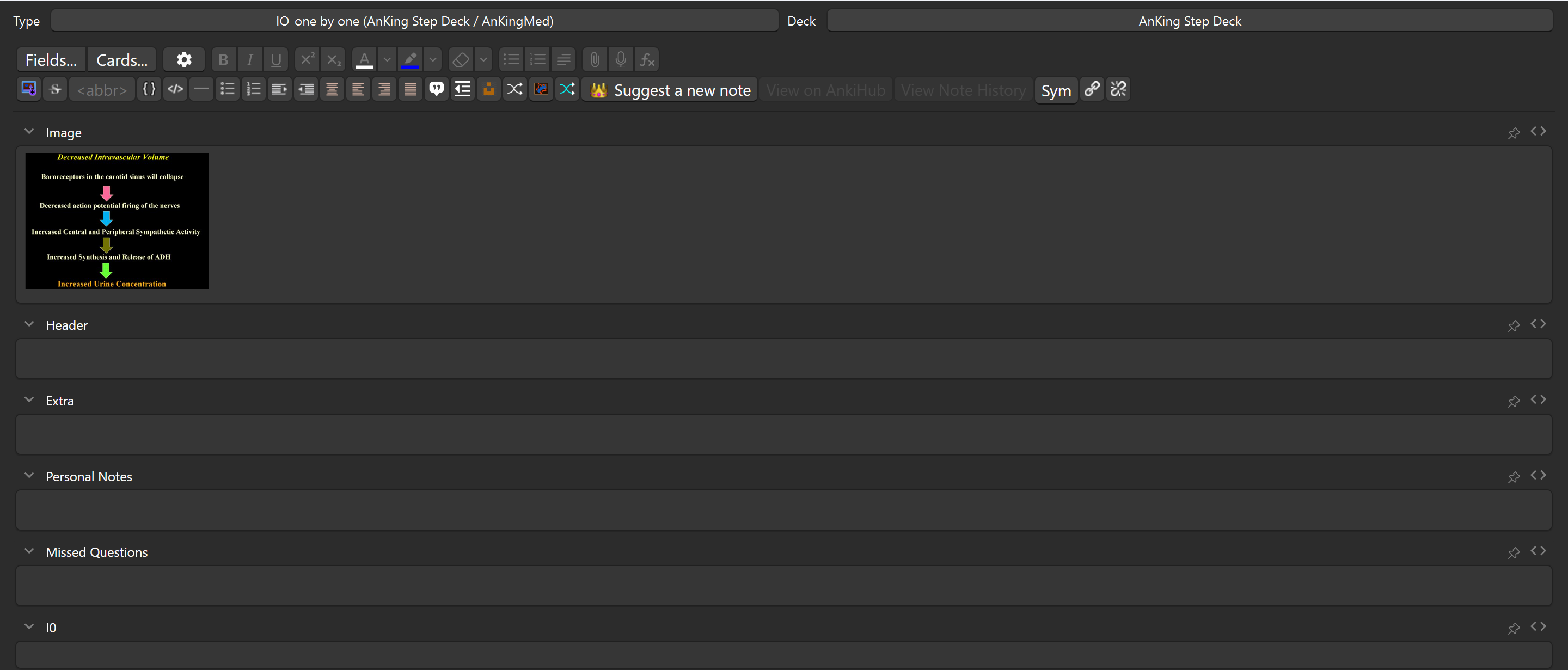Click the Image Occlusion add-image icon
The height and width of the screenshot is (670, 1568).
pyautogui.click(x=29, y=89)
